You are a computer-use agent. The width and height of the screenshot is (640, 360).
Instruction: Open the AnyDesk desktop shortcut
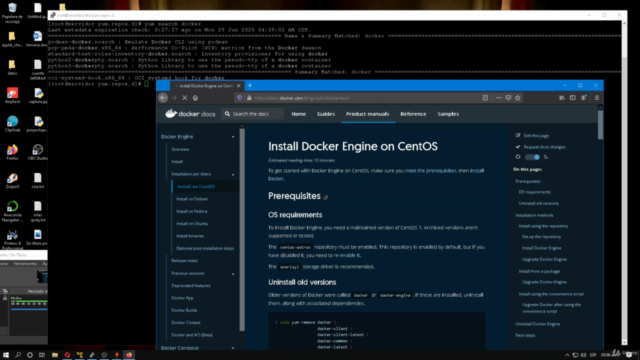[12, 96]
